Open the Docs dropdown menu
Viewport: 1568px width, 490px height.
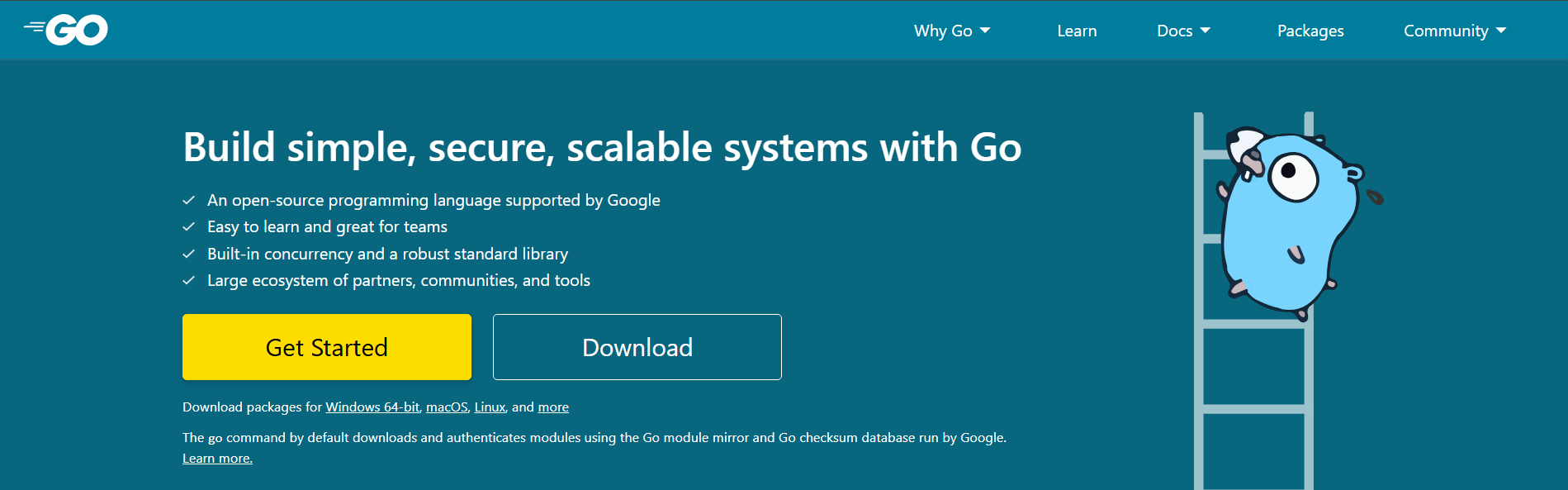1182,31
